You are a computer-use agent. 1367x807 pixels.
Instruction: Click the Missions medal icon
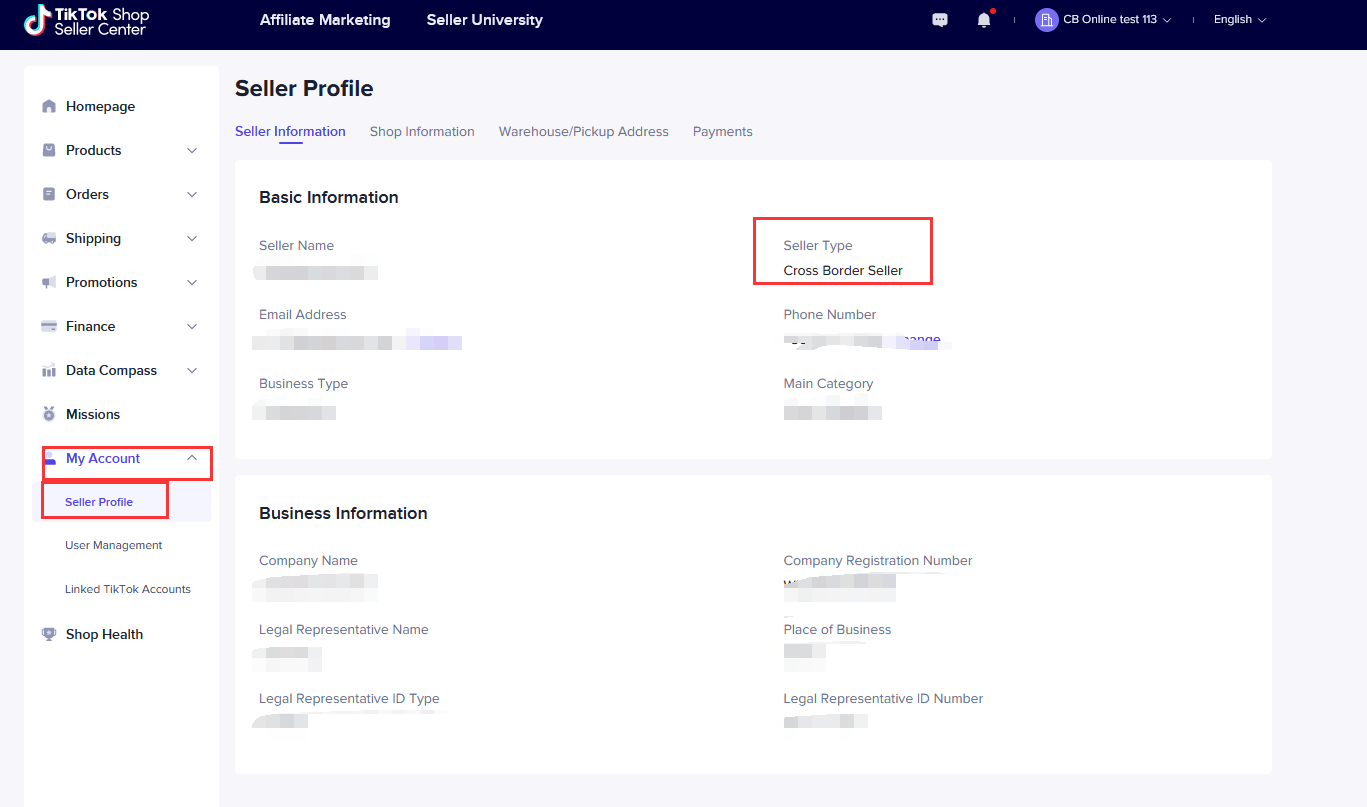tap(49, 414)
